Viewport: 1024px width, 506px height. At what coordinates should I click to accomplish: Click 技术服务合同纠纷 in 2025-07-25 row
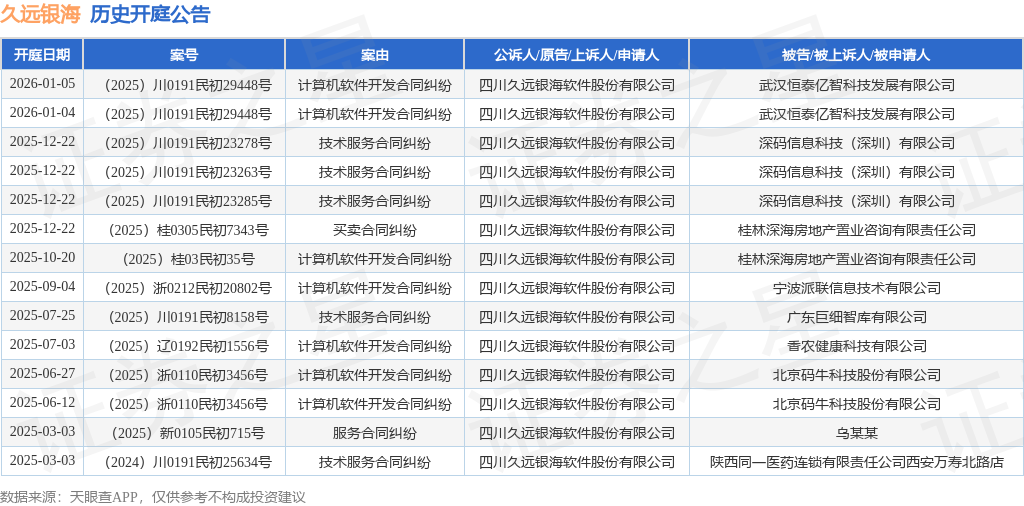[x=374, y=317]
